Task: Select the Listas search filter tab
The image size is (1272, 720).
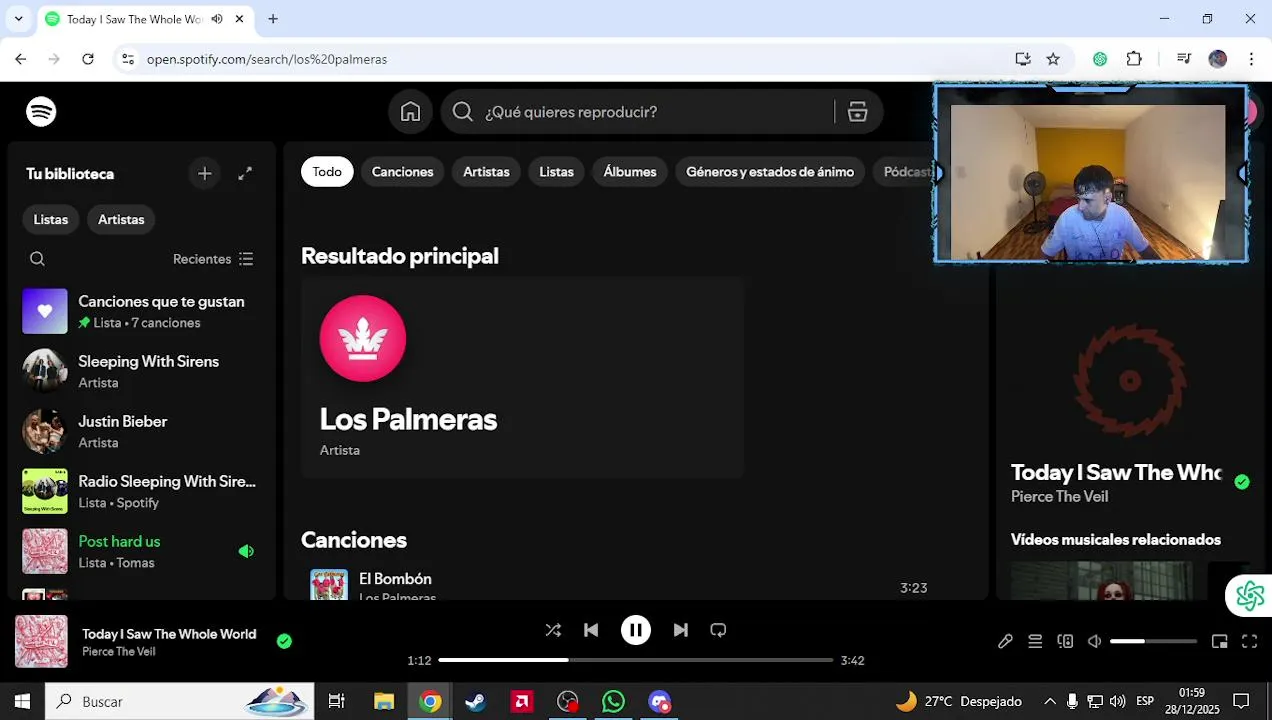Action: click(556, 172)
